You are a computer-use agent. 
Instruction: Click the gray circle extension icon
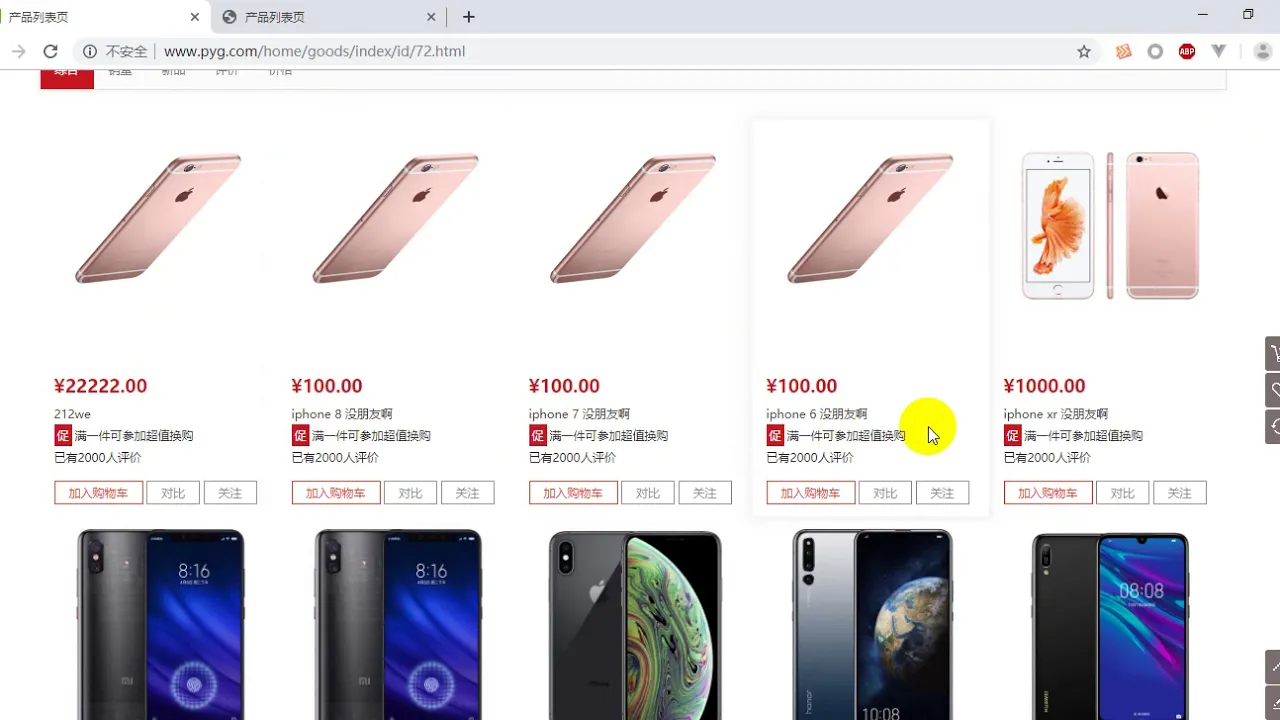pos(1155,51)
